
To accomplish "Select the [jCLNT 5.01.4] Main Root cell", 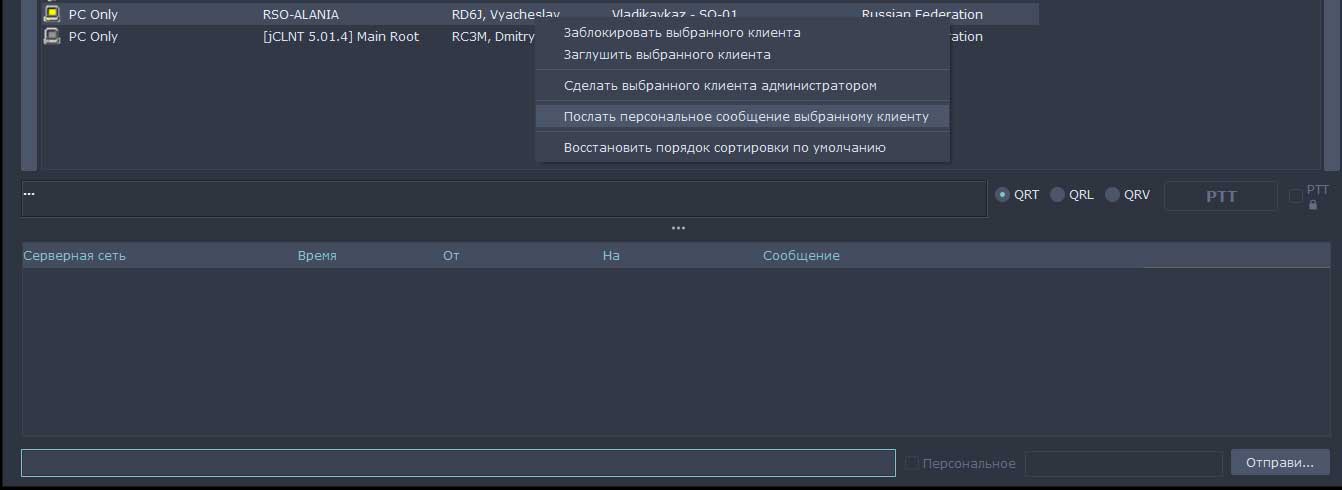I will pyautogui.click(x=341, y=36).
